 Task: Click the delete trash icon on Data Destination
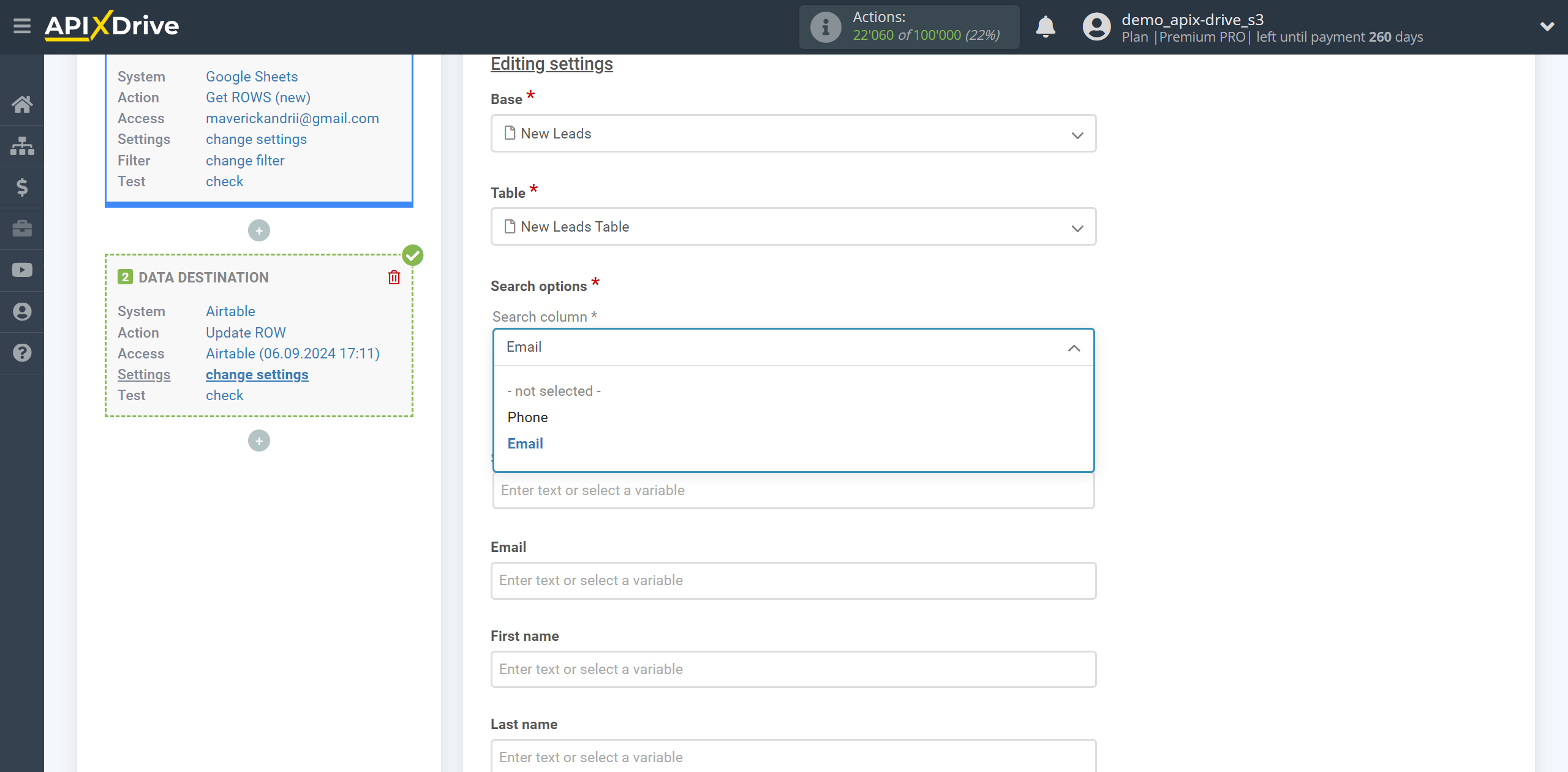(x=394, y=277)
